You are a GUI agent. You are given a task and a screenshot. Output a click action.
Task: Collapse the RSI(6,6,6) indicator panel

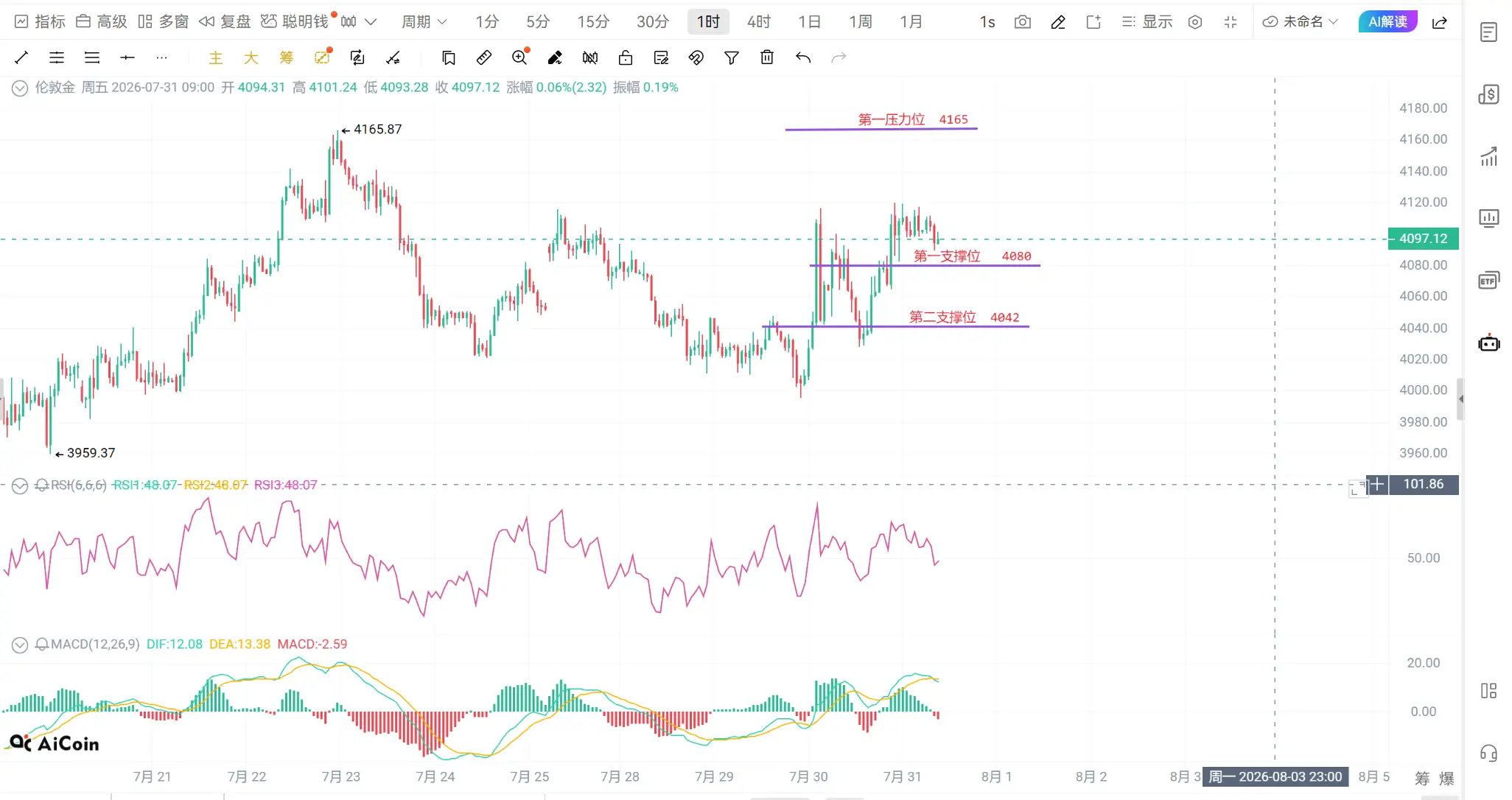[x=20, y=485]
